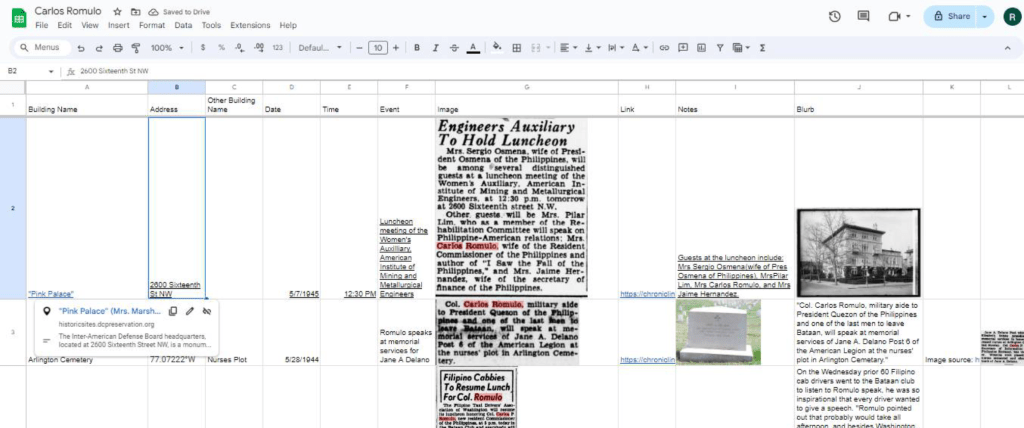The image size is (1024, 428).
Task: Toggle strikethrough formatting
Action: (454, 48)
